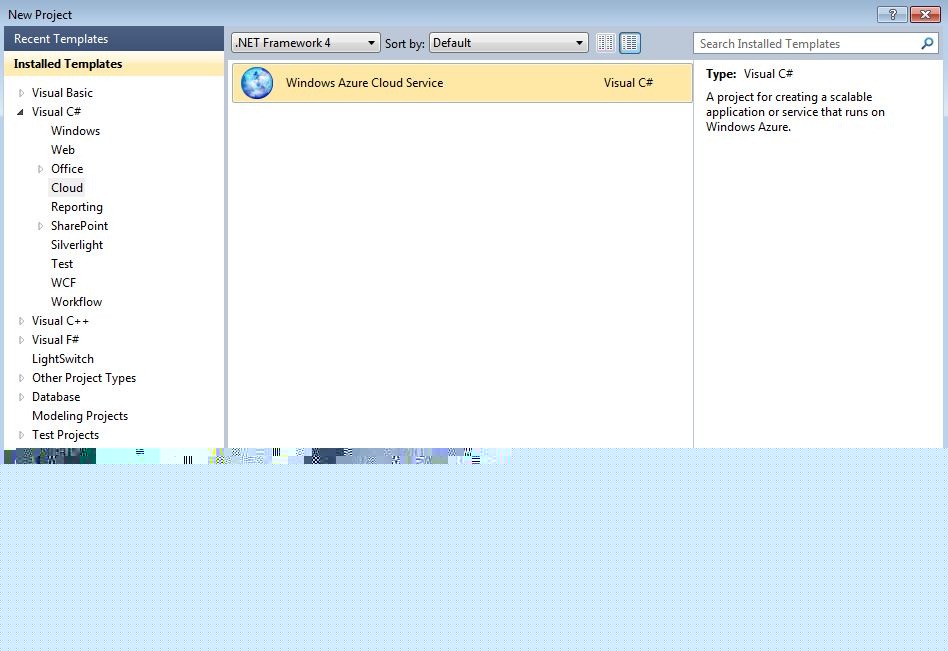Image resolution: width=948 pixels, height=651 pixels.
Task: Expand the Test Projects node
Action: click(21, 435)
